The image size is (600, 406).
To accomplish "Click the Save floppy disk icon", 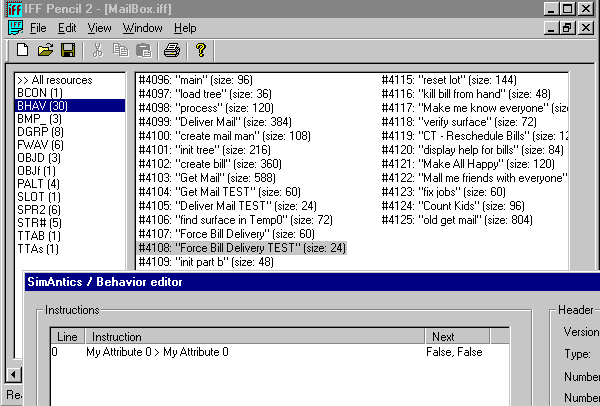I will point(68,49).
